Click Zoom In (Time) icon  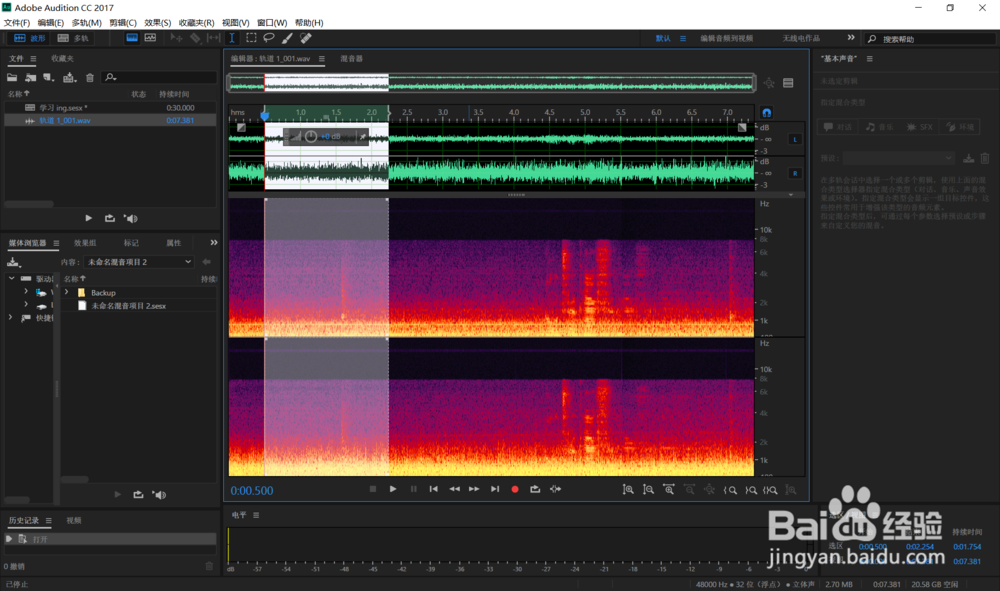pos(669,490)
